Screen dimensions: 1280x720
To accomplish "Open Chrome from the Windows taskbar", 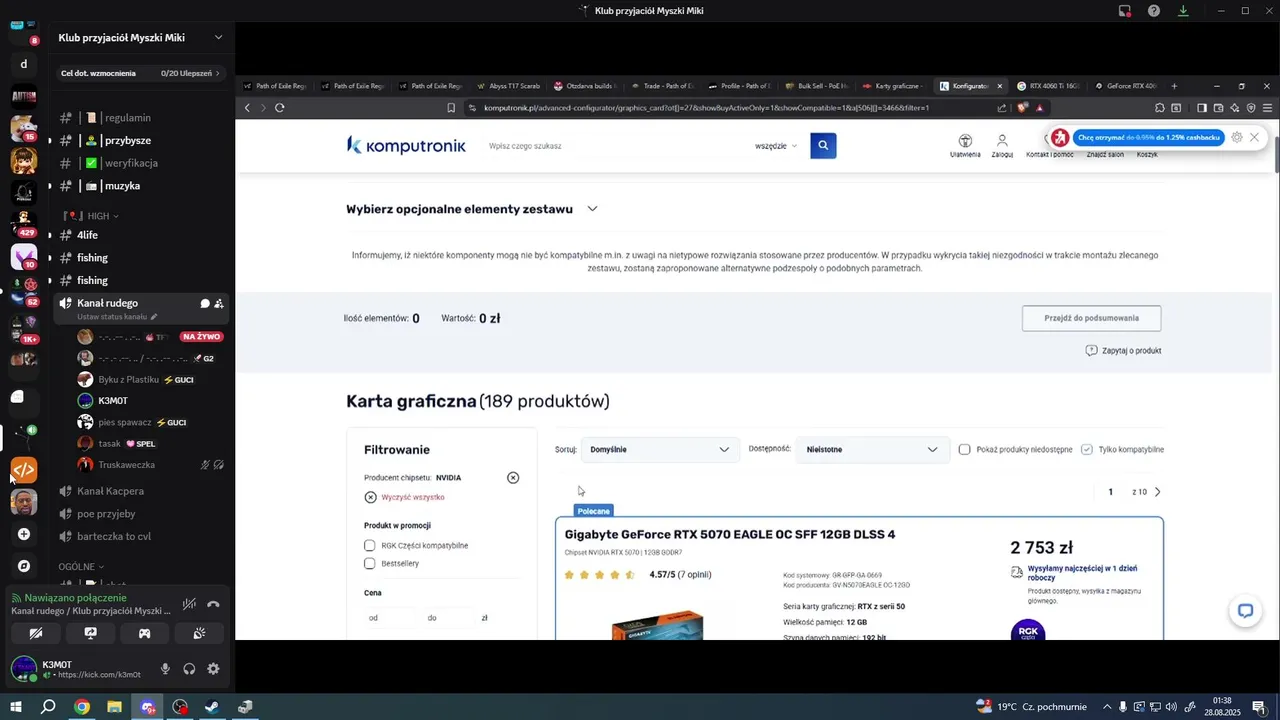I will point(82,707).
